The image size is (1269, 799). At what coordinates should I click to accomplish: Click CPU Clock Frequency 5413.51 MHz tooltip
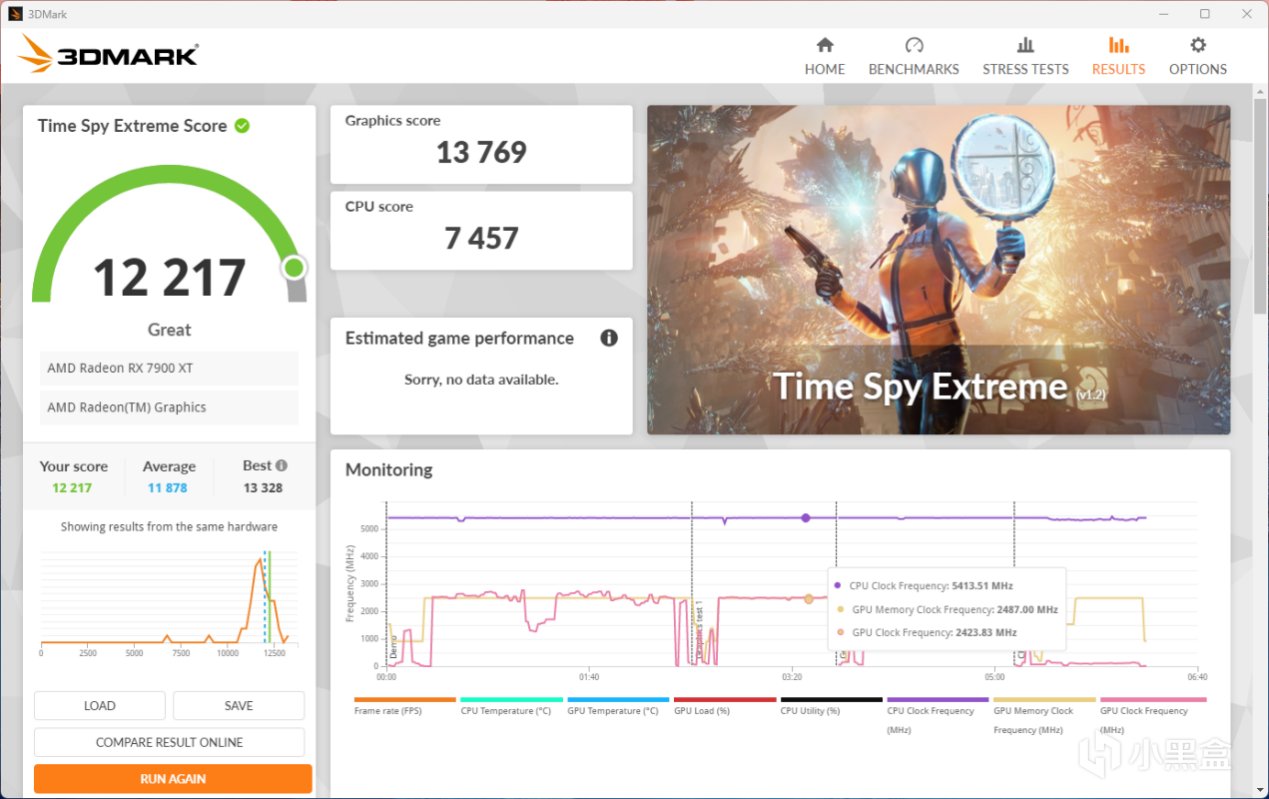click(930, 586)
